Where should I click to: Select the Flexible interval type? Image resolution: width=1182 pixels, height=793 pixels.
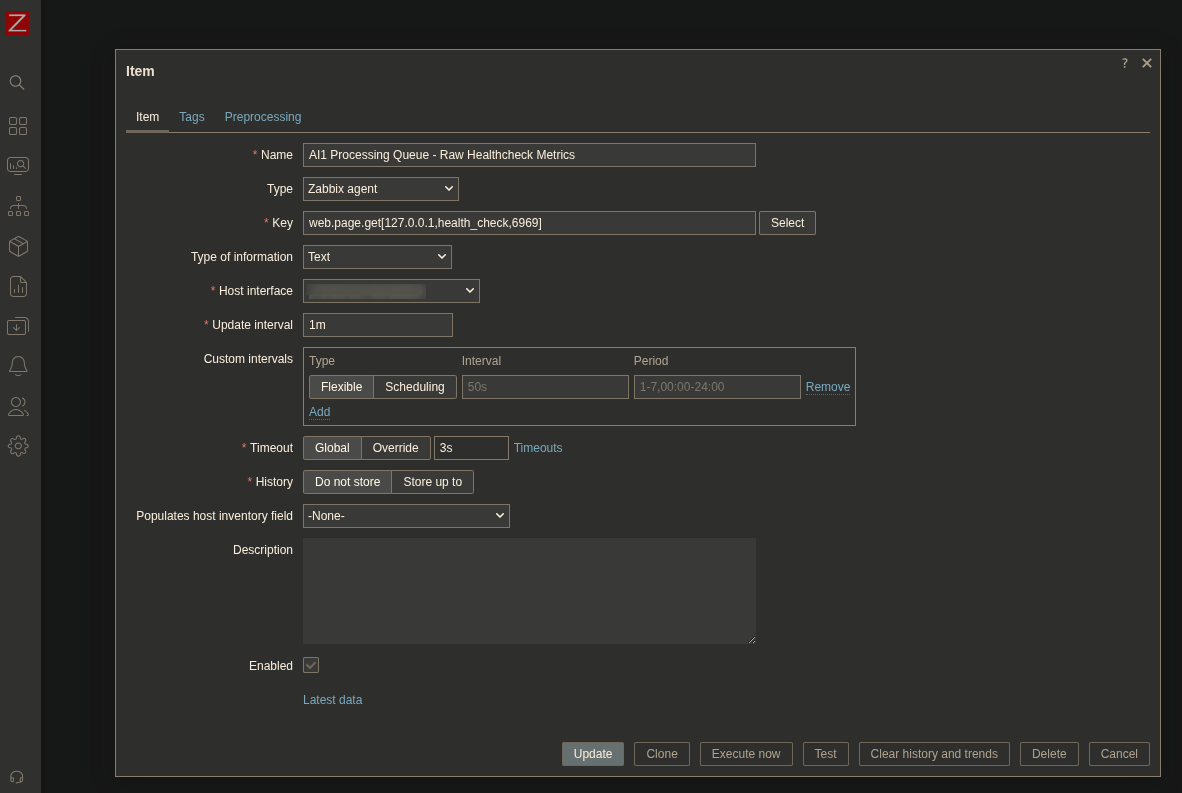341,387
